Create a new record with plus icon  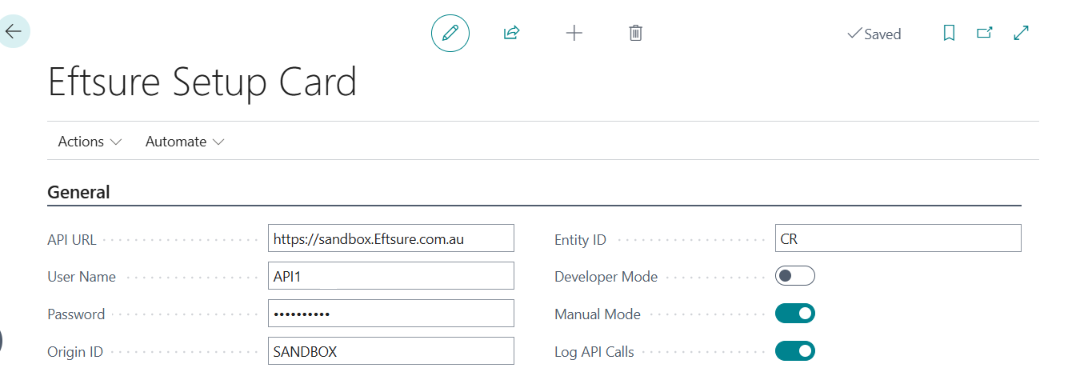(x=574, y=32)
